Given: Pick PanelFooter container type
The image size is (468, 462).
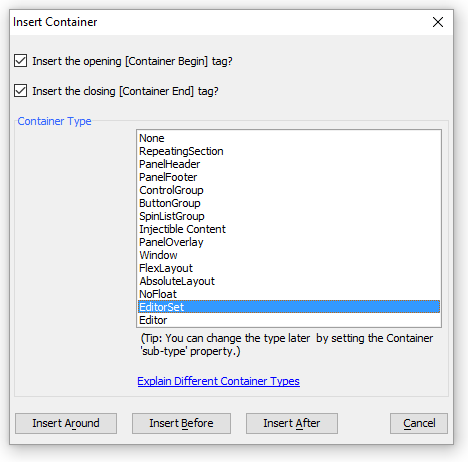Looking at the screenshot, I should point(289,177).
